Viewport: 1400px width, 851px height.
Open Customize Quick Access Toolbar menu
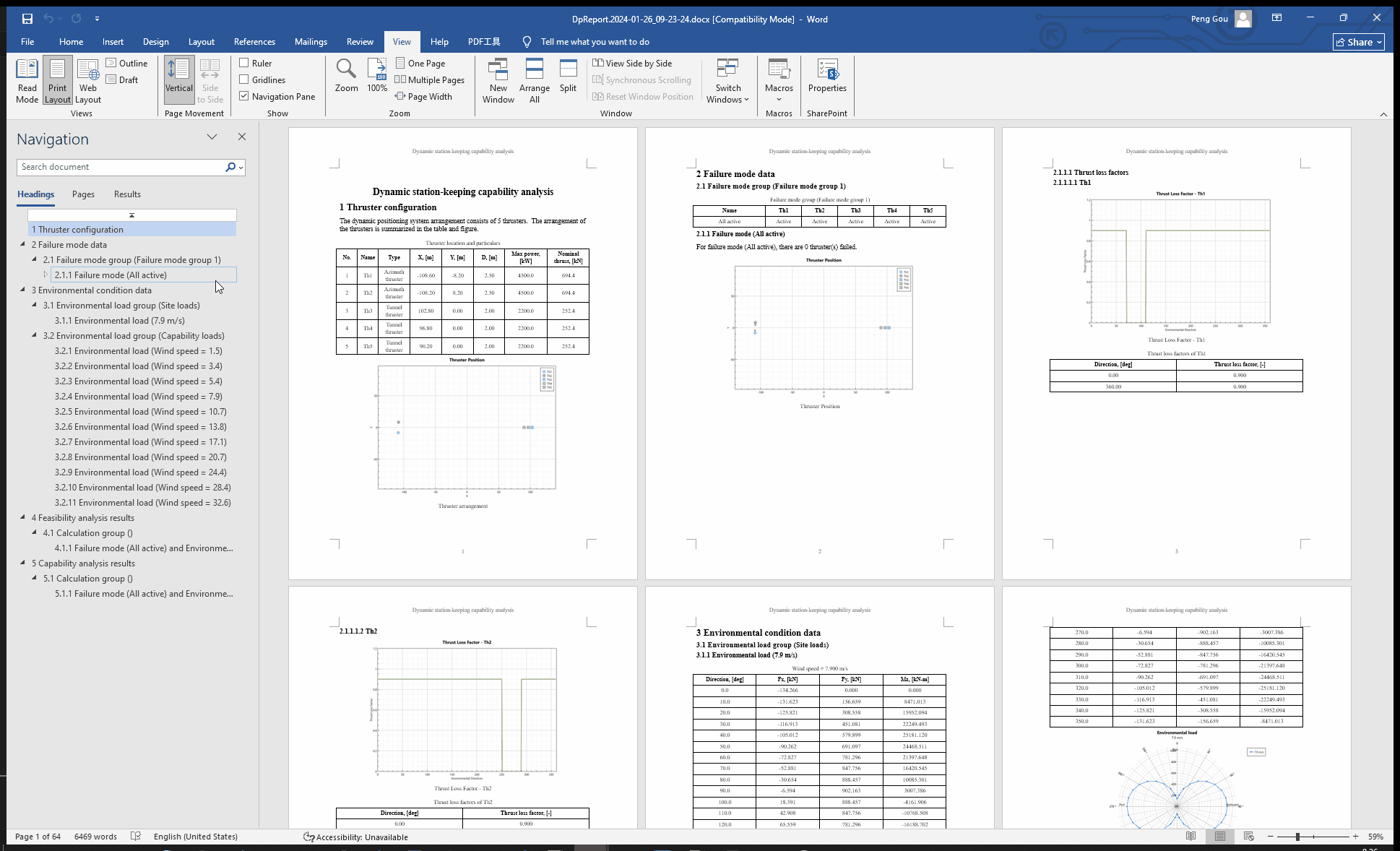pyautogui.click(x=97, y=19)
